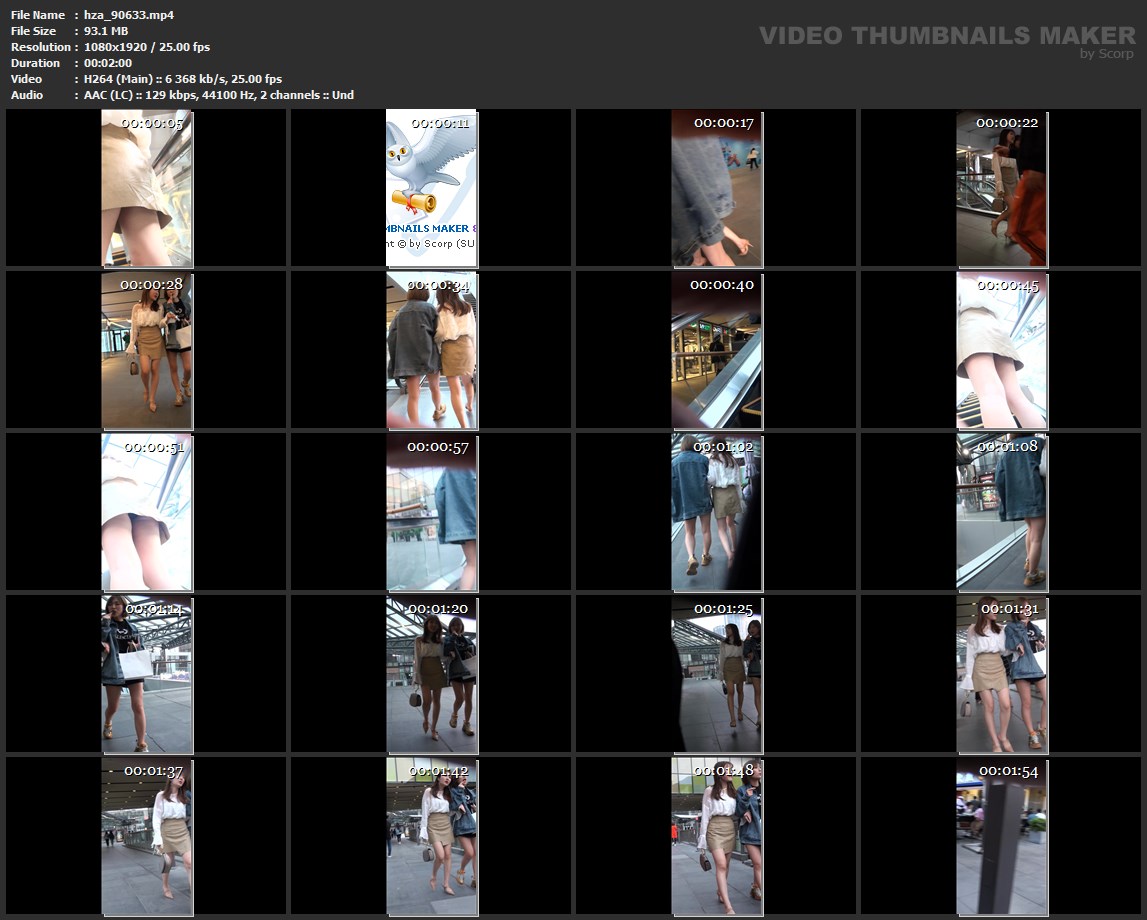Click the 'by Scorp' credit text
The height and width of the screenshot is (920, 1147).
[1107, 54]
